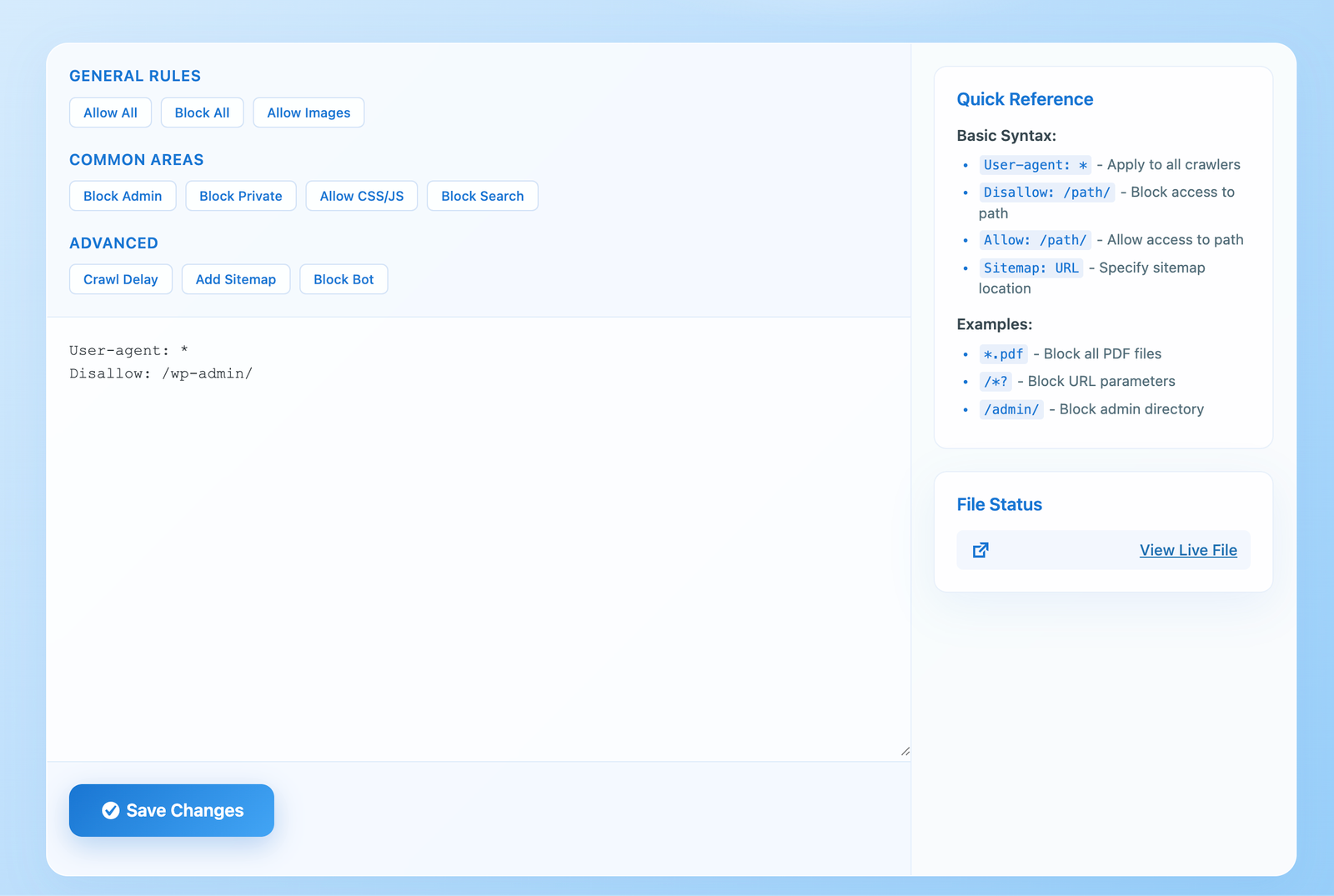
Task: Click the checkmark icon in Save Changes button
Action: click(110, 809)
